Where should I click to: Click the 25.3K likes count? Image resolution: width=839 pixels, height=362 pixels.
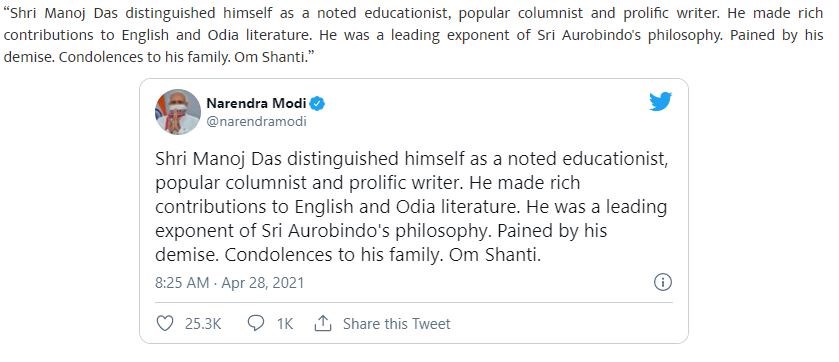(x=203, y=324)
